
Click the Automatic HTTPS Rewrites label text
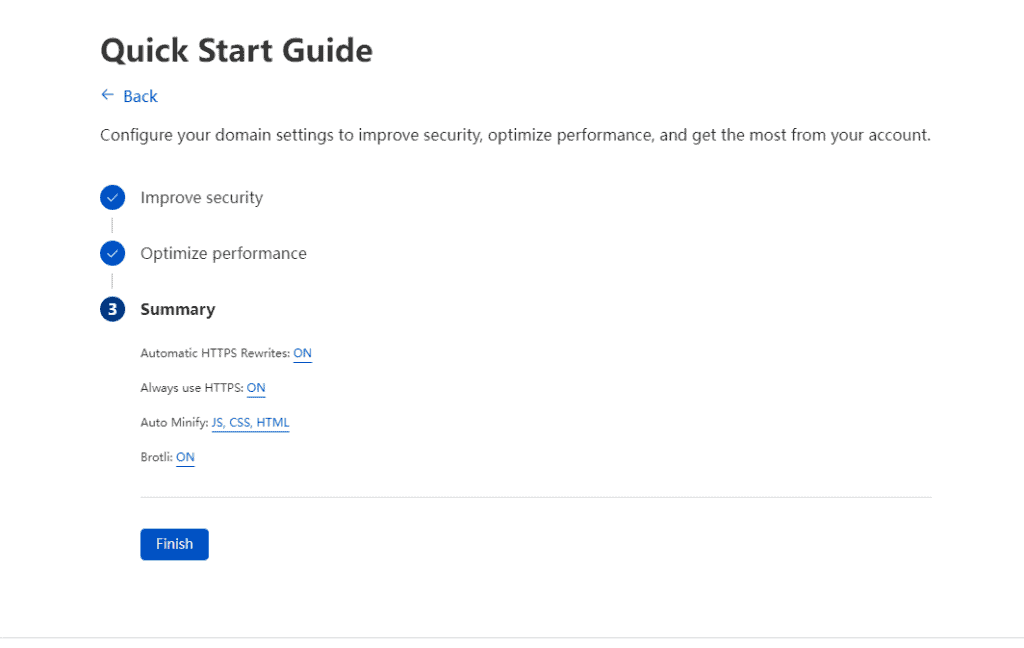click(215, 353)
